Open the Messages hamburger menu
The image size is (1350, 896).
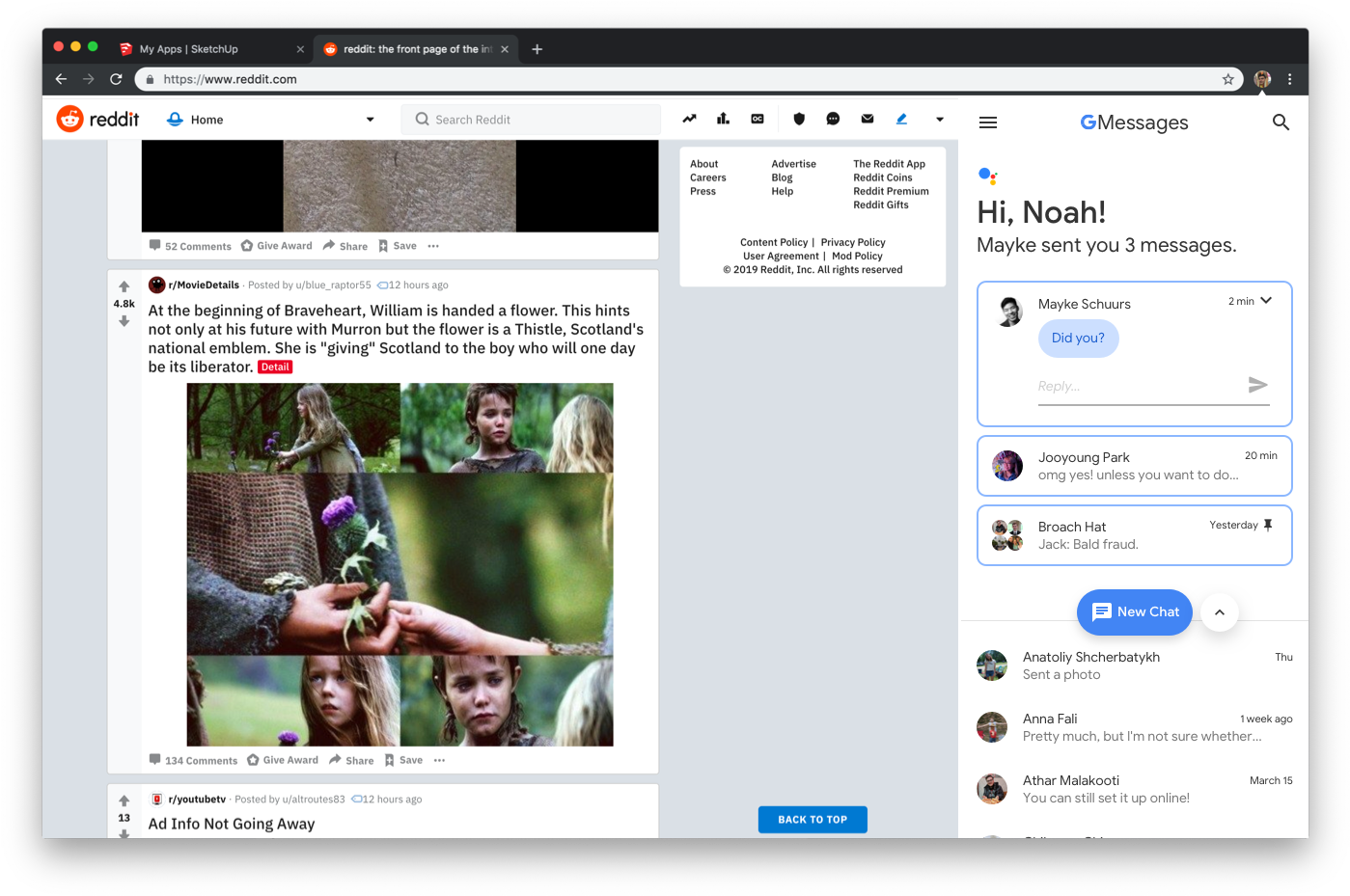[988, 122]
